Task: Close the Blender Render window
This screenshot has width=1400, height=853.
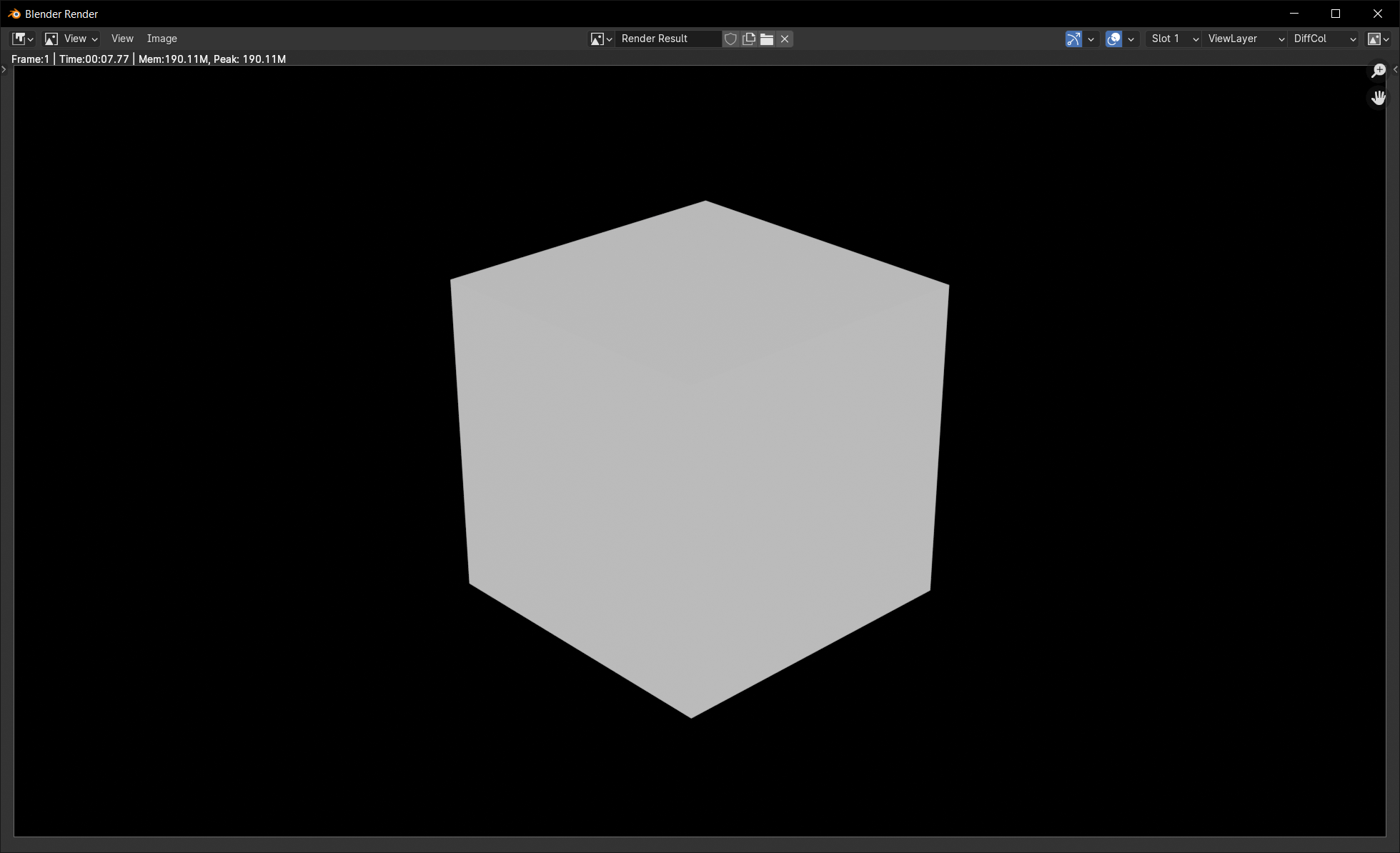Action: point(1377,14)
